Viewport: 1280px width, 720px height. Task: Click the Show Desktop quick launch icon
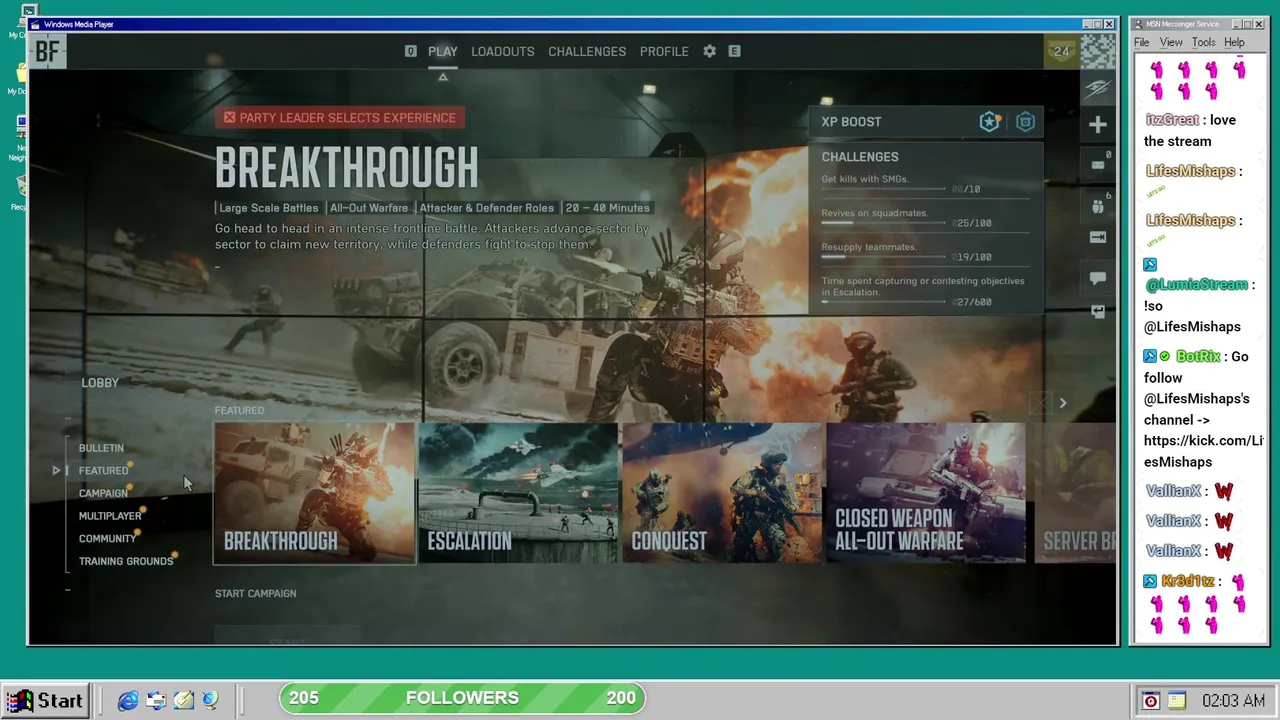tap(183, 701)
